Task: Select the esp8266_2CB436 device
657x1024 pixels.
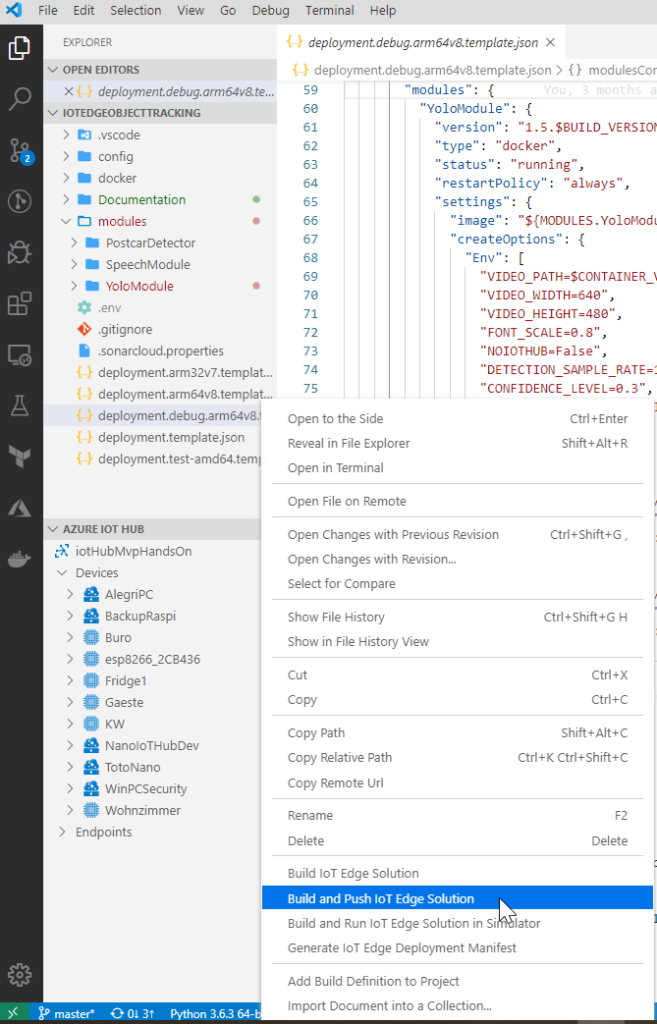Action: [153, 659]
